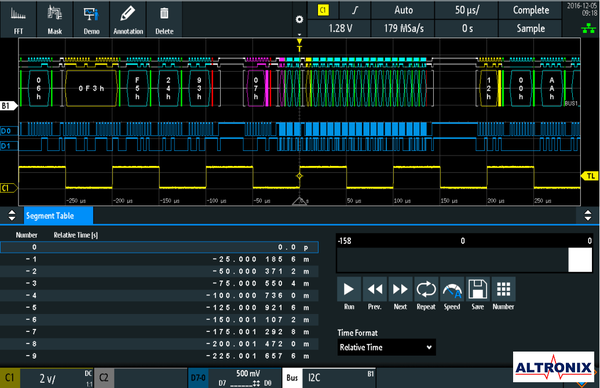Open the settings gear in toolbar
600x388 pixels.
tap(299, 20)
